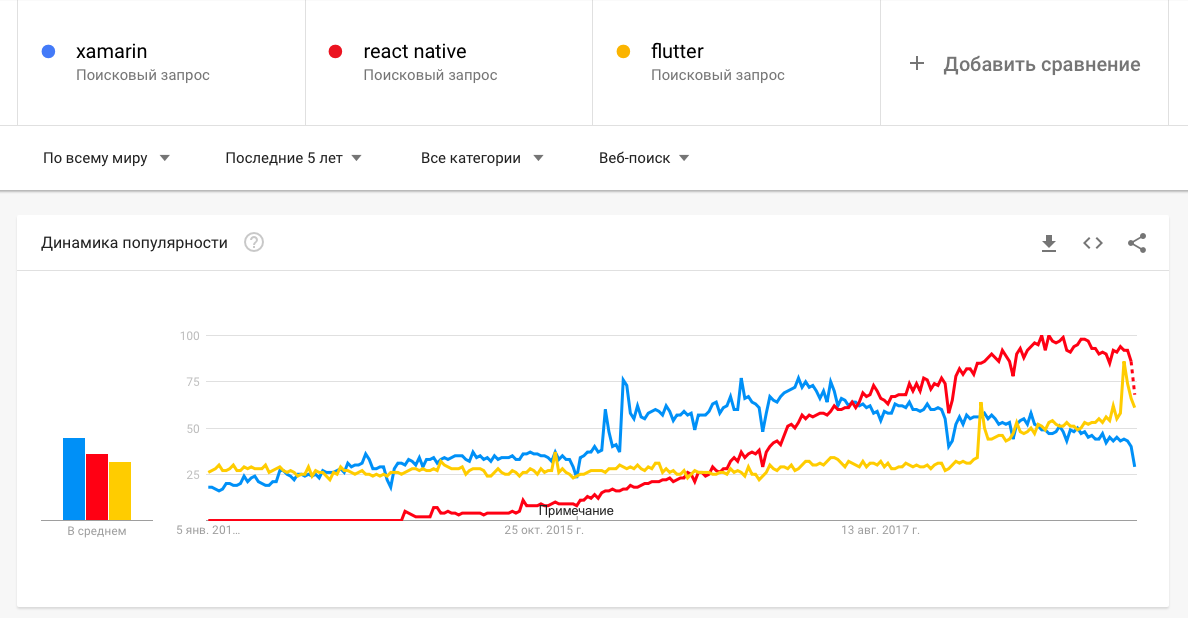
Task: Open the Веб-поиск search type dropdown
Action: [x=644, y=158]
